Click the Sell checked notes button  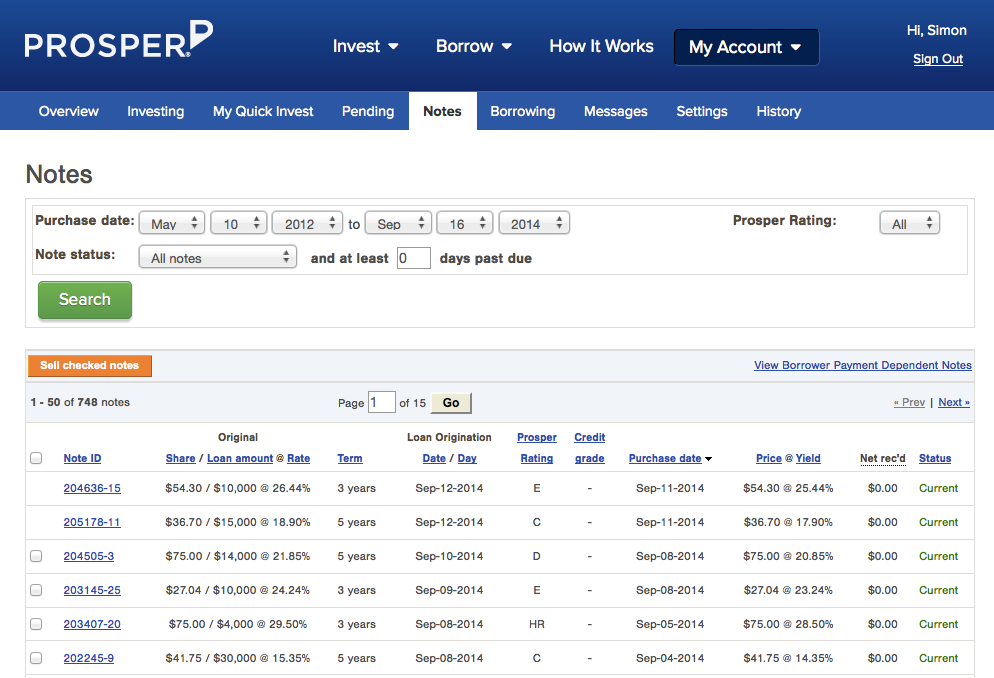point(89,366)
